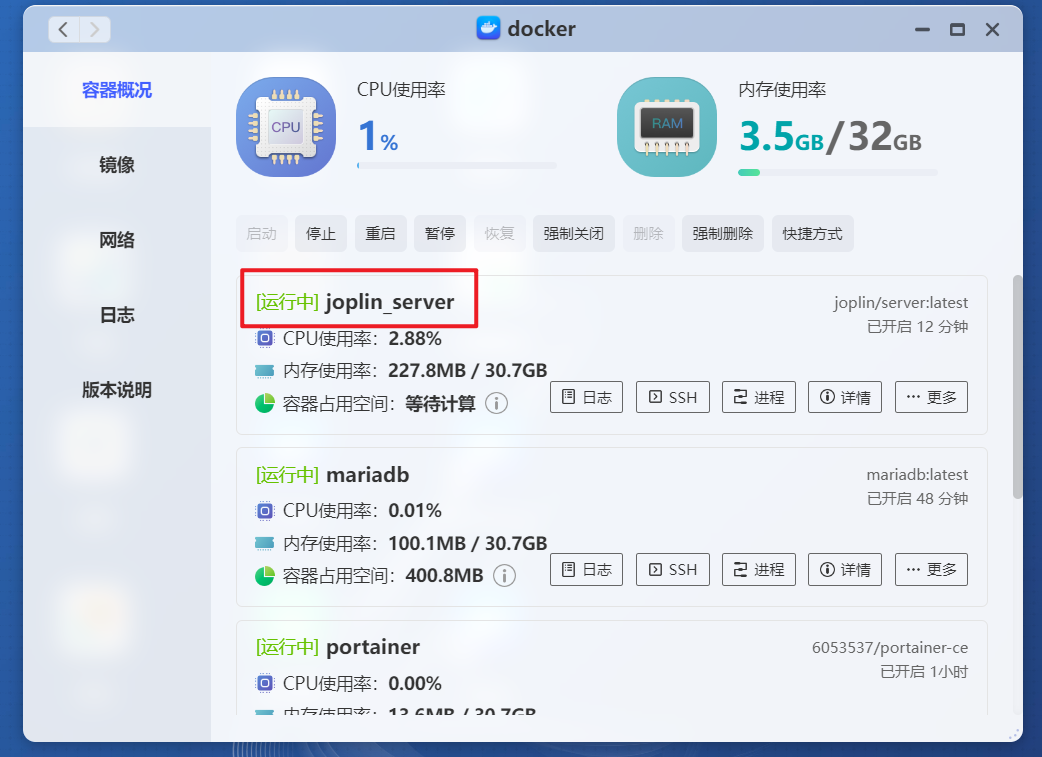Click the 3.5GB/32GB memory value
The height and width of the screenshot is (757, 1042).
[831, 137]
